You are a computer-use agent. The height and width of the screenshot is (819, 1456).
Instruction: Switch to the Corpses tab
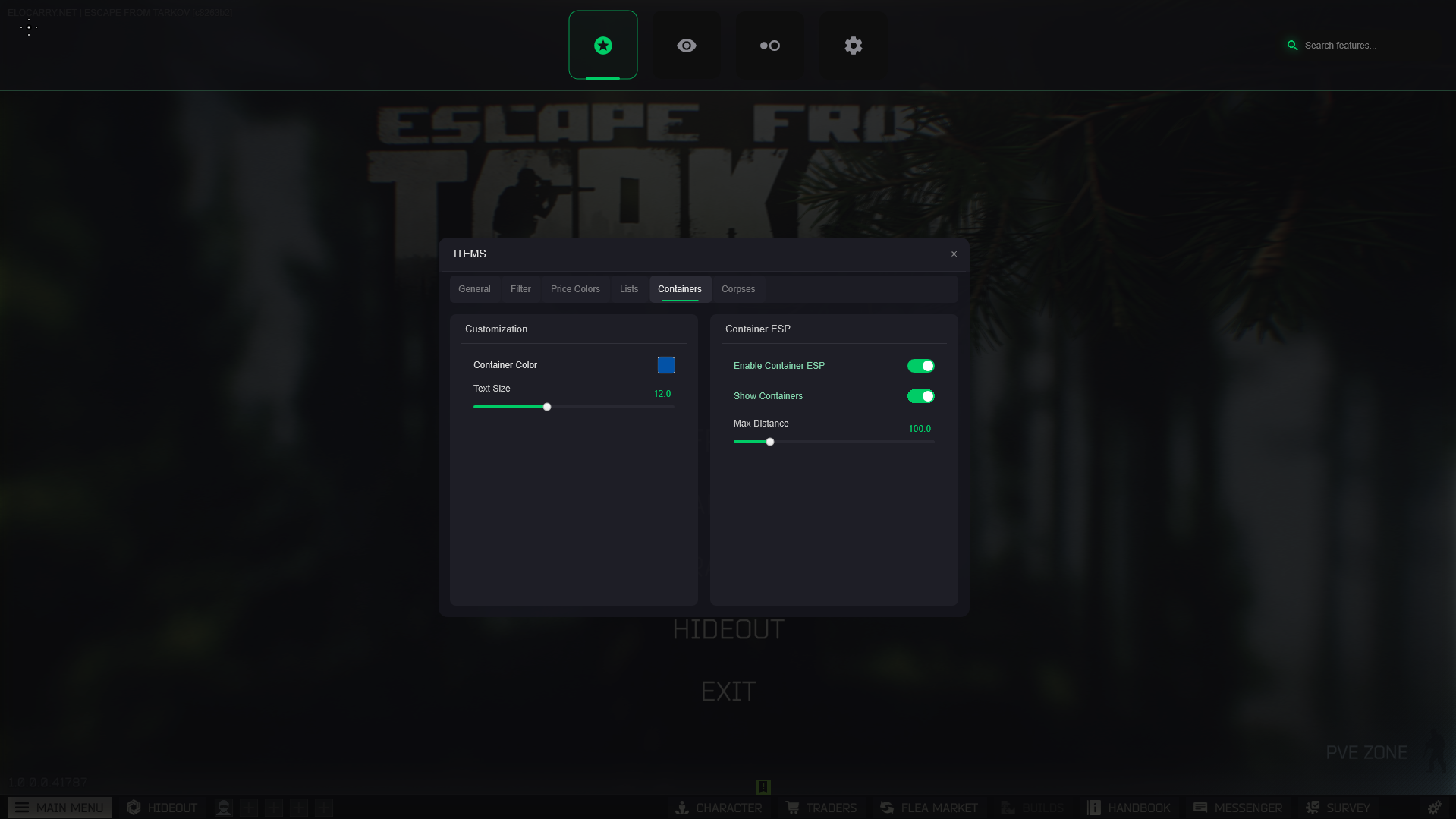point(737,289)
